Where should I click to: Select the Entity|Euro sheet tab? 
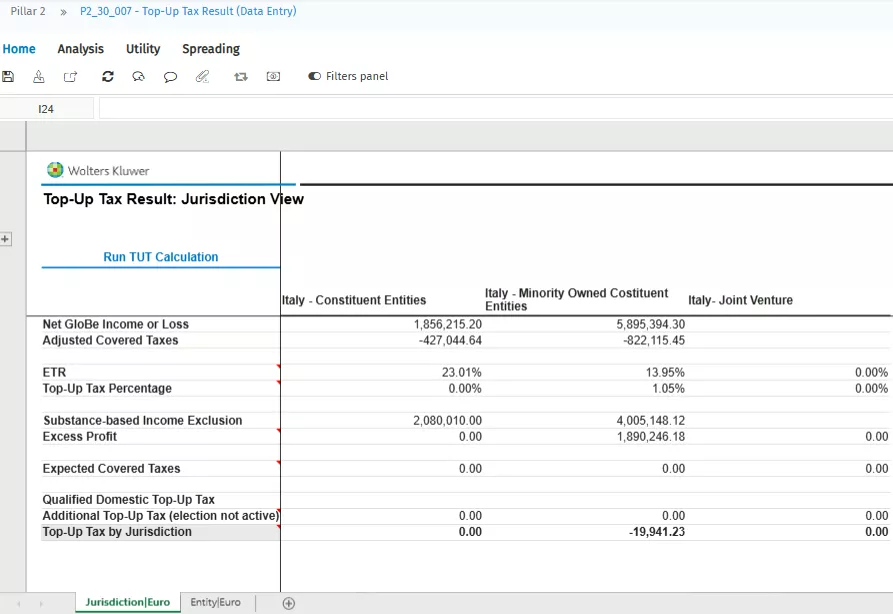(x=216, y=602)
